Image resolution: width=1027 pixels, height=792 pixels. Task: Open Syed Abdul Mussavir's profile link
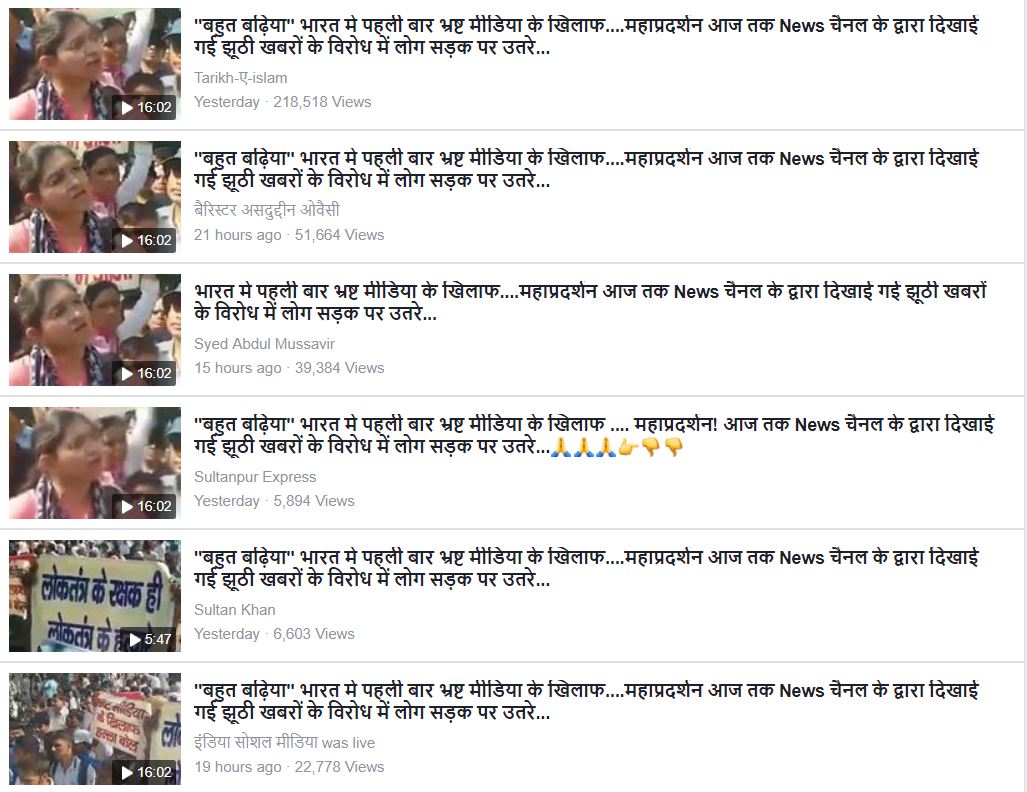pyautogui.click(x=264, y=344)
